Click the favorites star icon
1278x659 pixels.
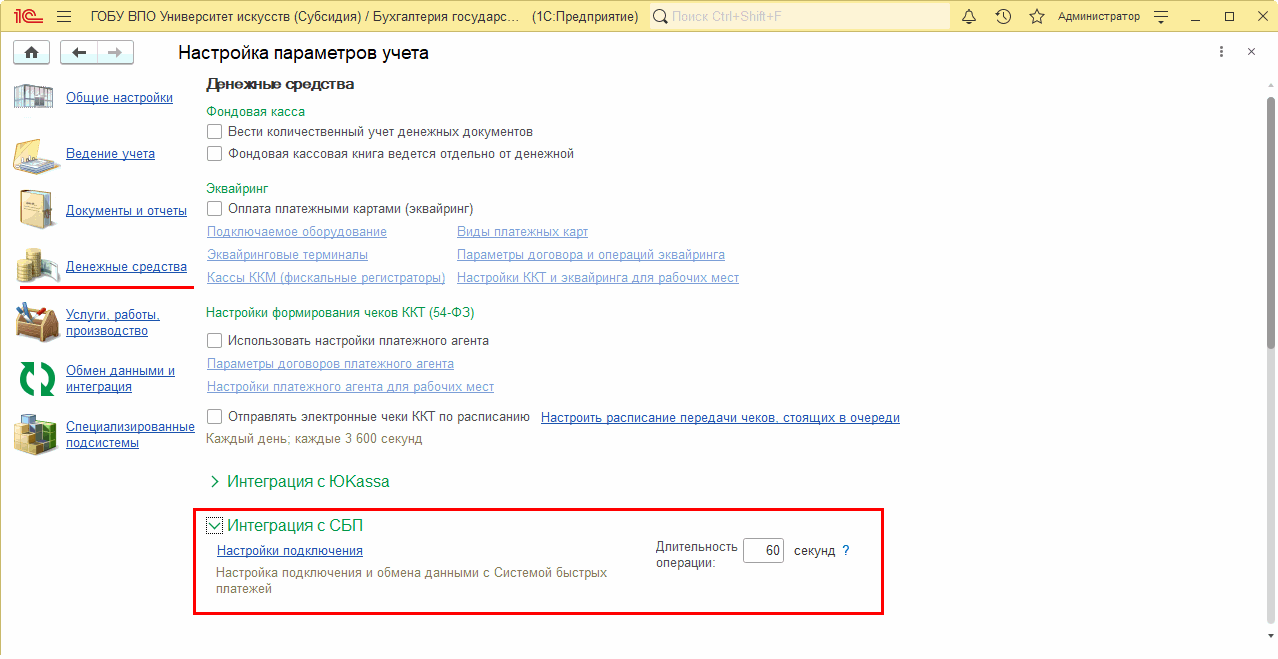coord(1037,17)
